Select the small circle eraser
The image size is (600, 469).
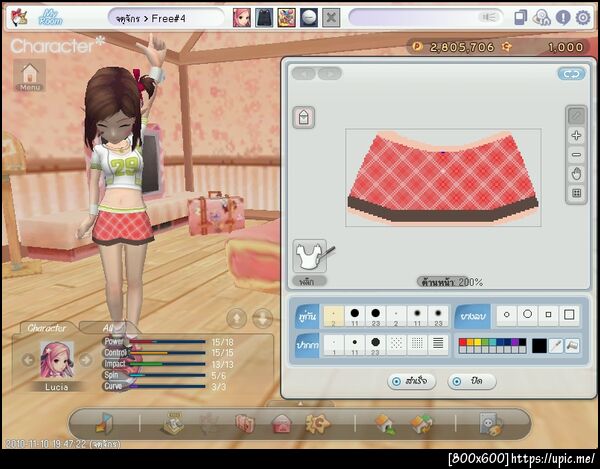507,315
